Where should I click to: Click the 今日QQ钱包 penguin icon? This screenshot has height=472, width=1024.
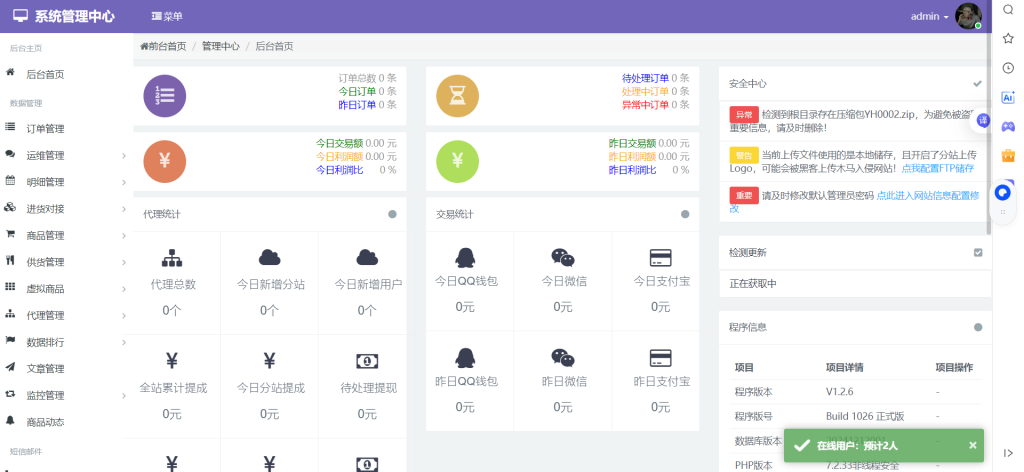point(465,257)
